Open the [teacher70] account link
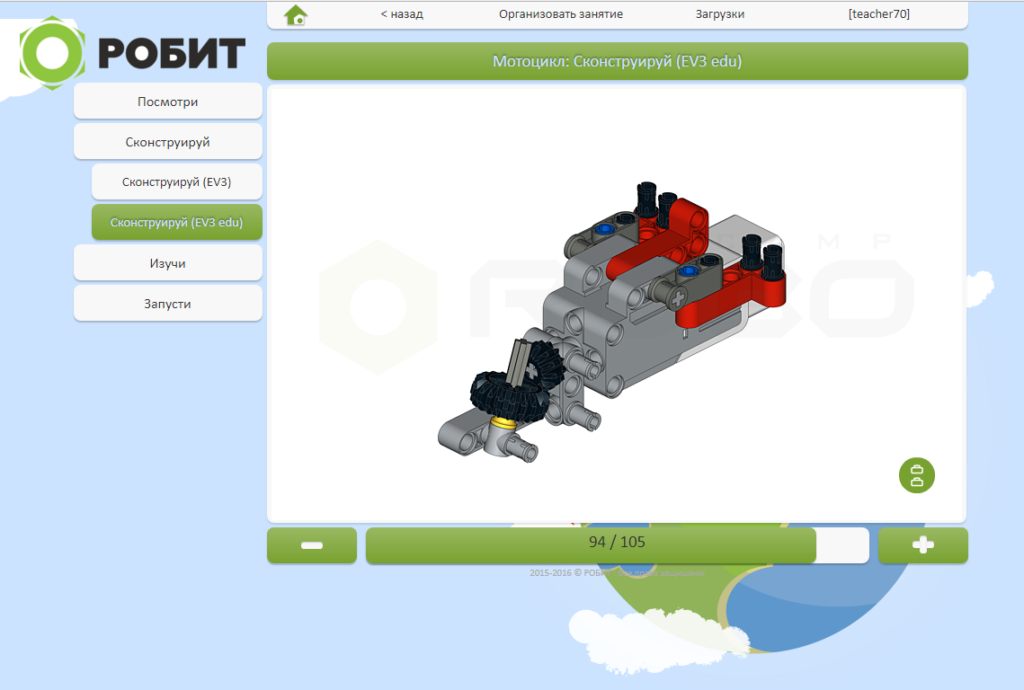 click(879, 14)
